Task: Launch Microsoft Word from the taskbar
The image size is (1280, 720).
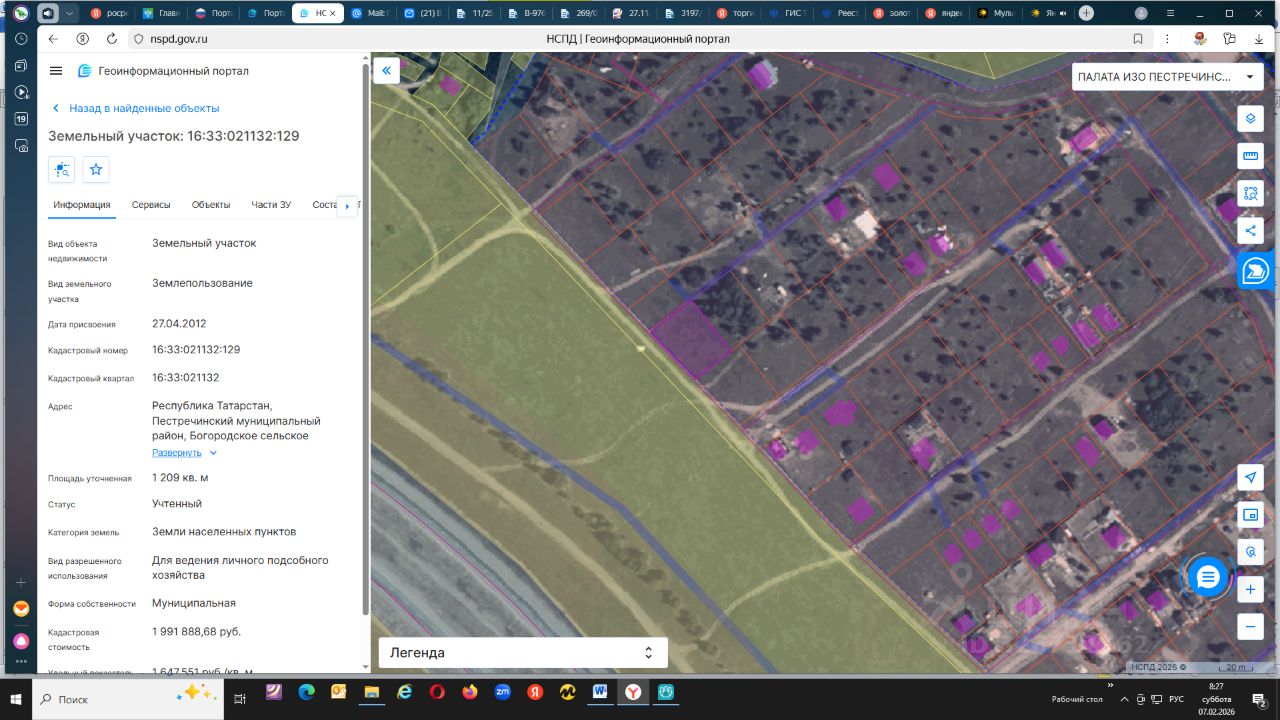Action: pyautogui.click(x=600, y=692)
